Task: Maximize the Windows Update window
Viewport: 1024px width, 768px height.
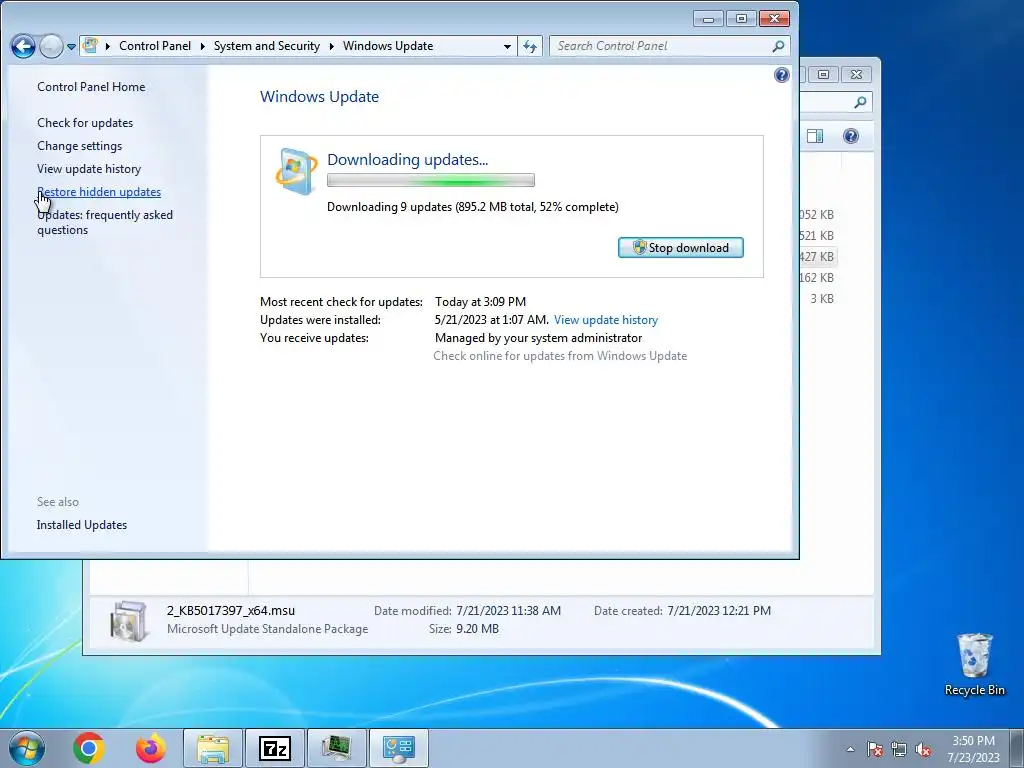Action: click(741, 19)
